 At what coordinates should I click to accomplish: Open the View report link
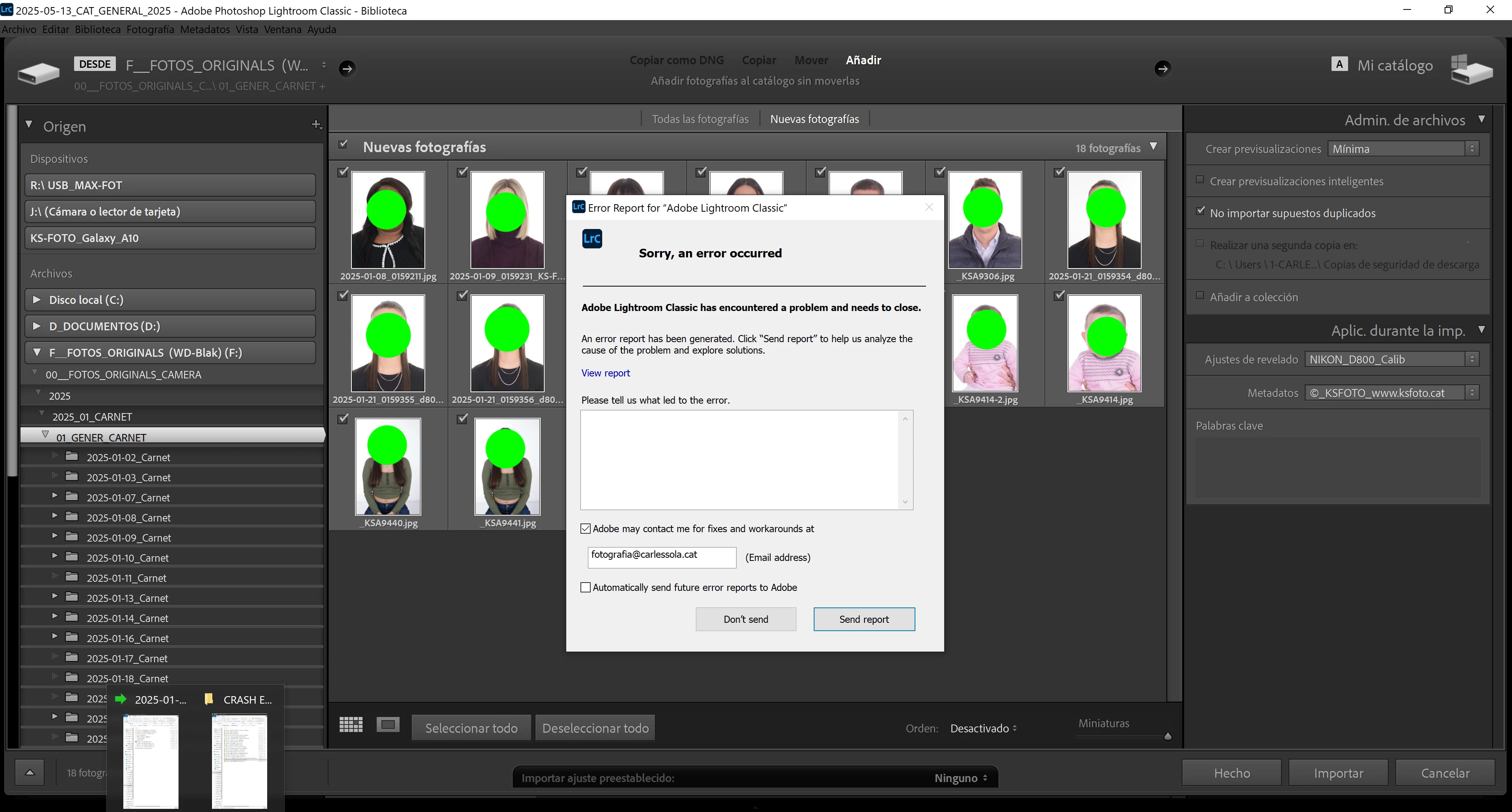pyautogui.click(x=605, y=373)
